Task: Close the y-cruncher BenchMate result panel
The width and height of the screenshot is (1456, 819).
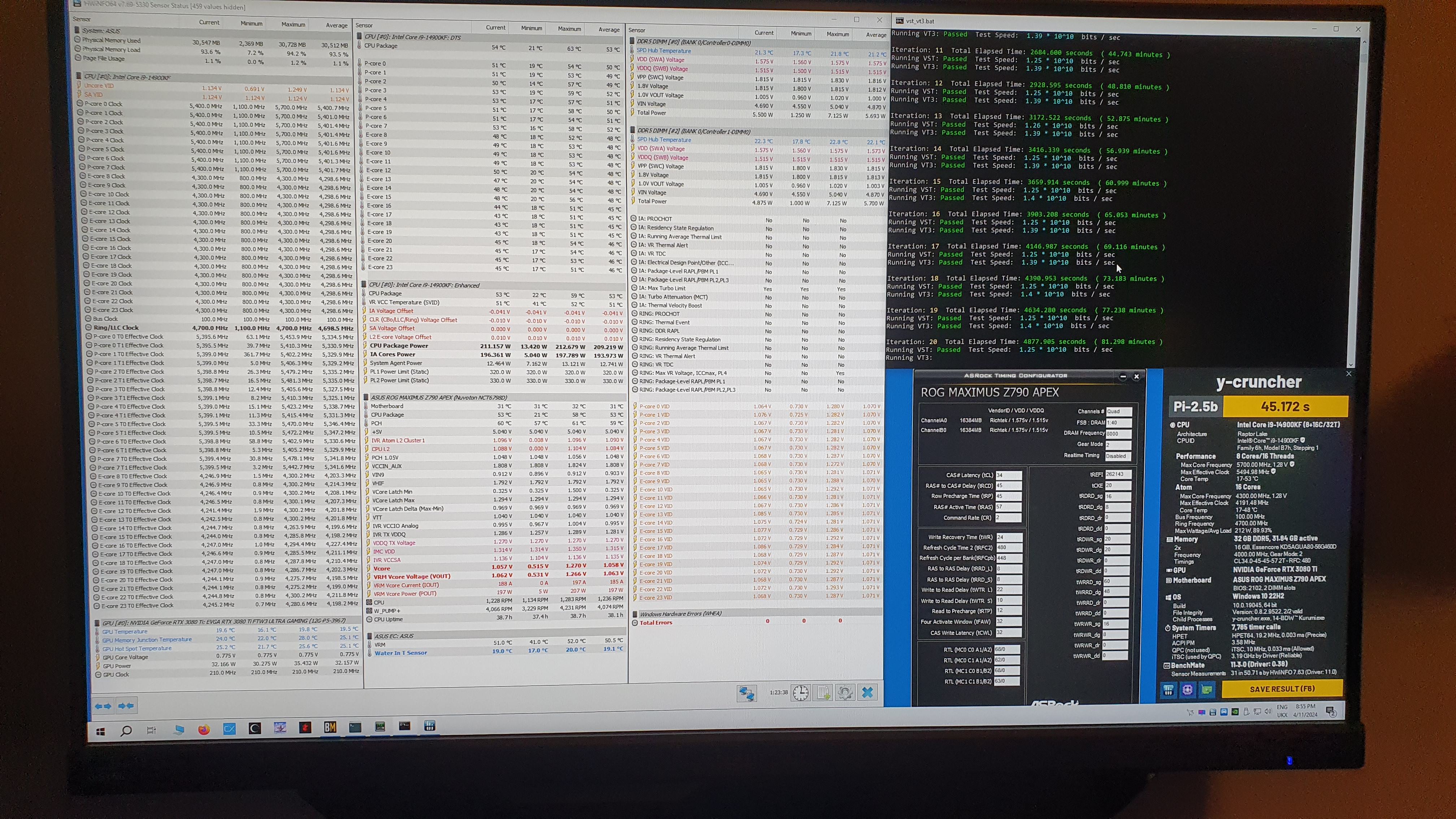Action: [1349, 374]
